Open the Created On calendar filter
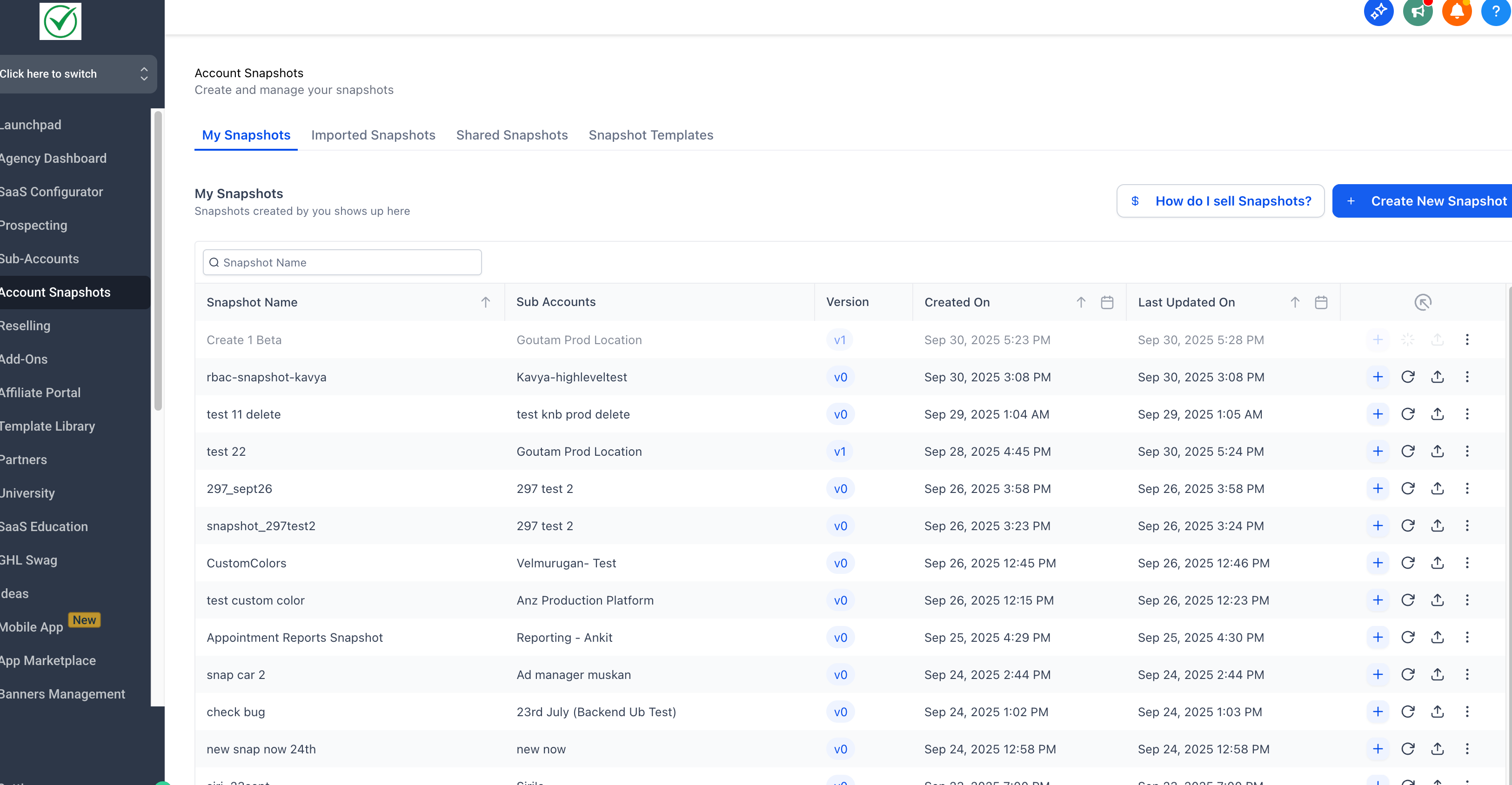 click(1107, 302)
